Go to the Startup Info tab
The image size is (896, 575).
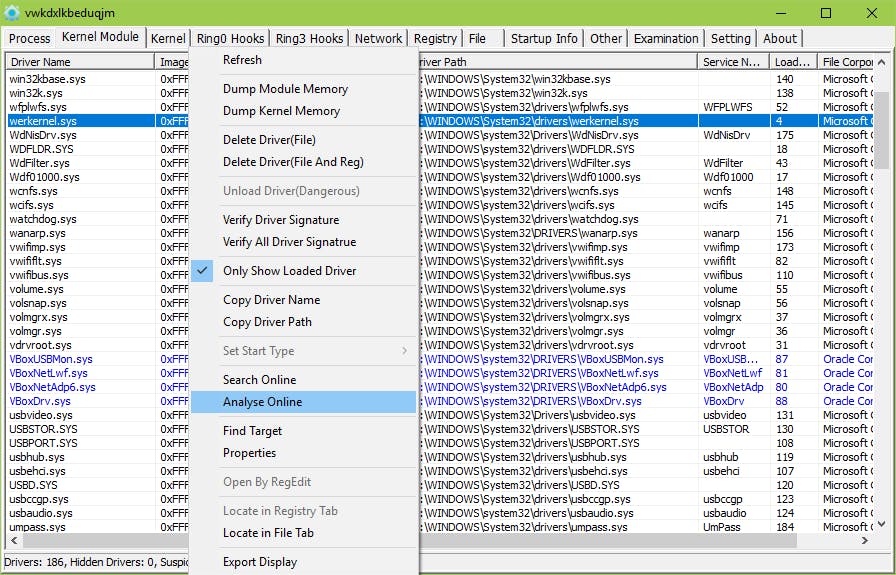(544, 39)
